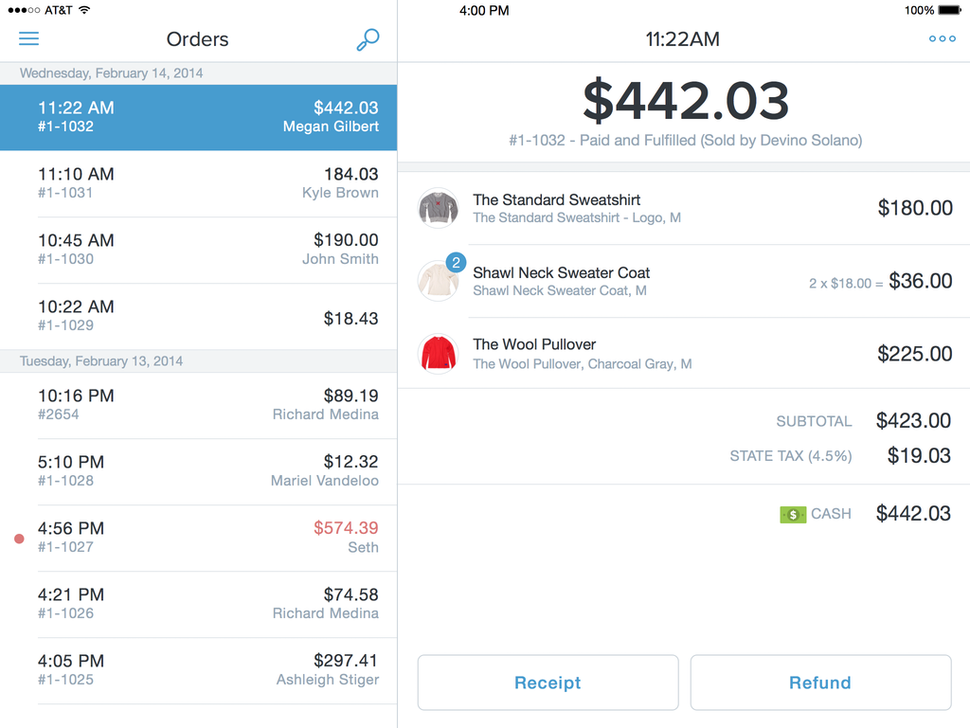Open the hamburger navigation menu
Screen dimensions: 970x728
tap(29, 38)
